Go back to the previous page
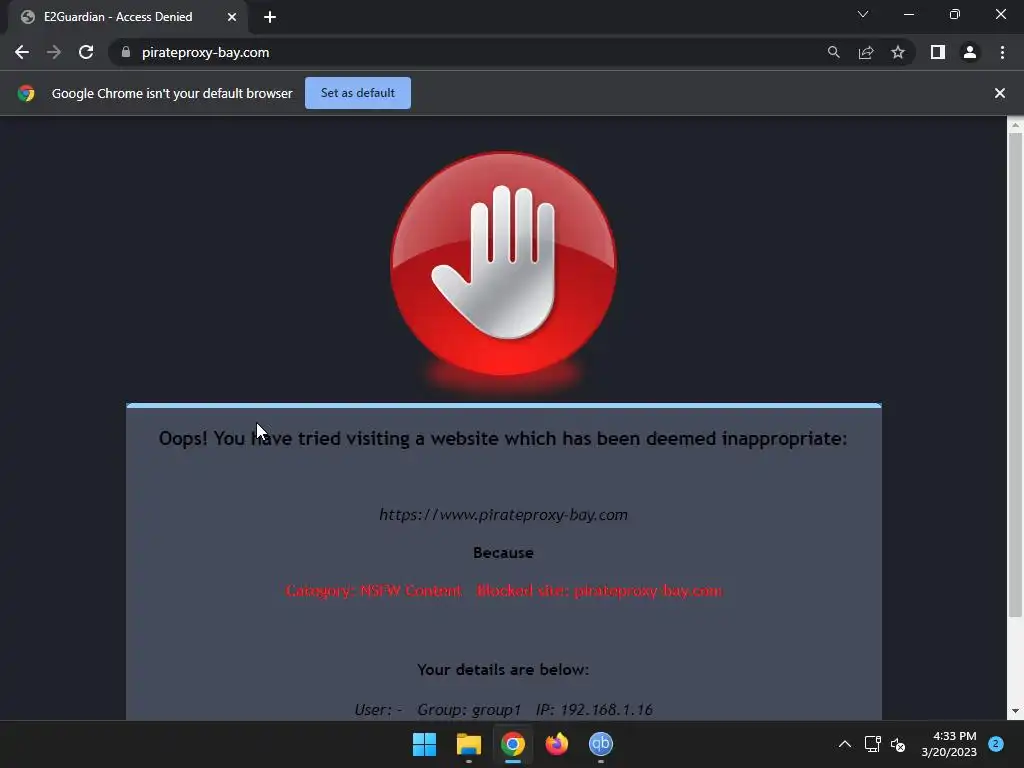1024x768 pixels. pos(22,52)
